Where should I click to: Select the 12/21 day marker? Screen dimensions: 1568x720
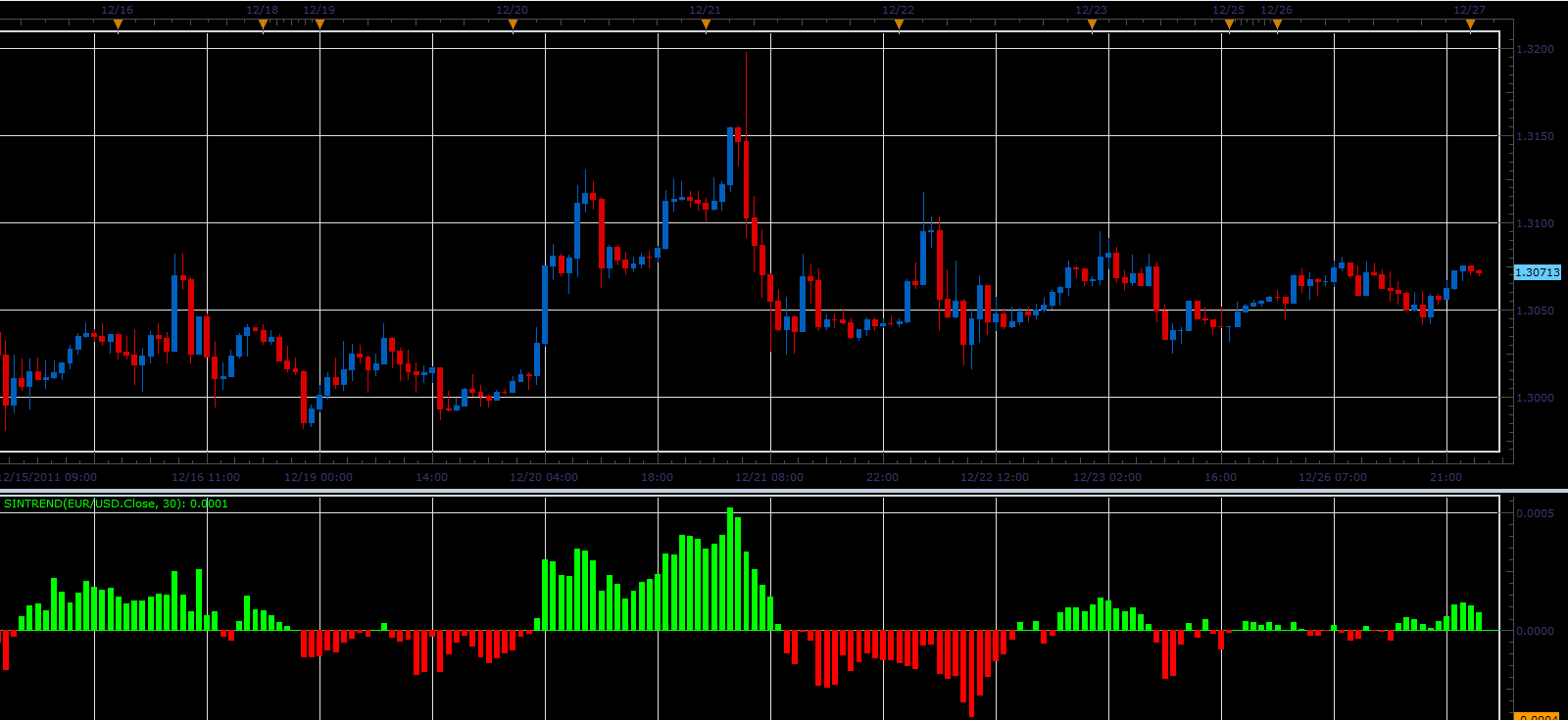click(706, 25)
